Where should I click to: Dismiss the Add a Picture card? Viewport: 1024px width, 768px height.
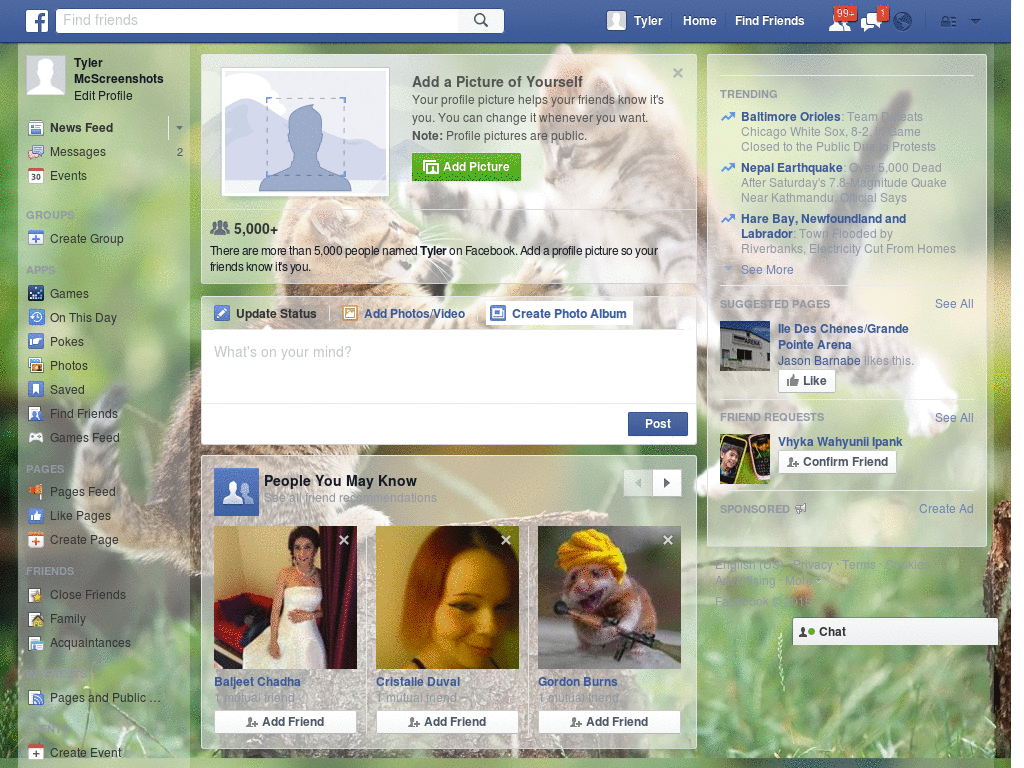[678, 73]
